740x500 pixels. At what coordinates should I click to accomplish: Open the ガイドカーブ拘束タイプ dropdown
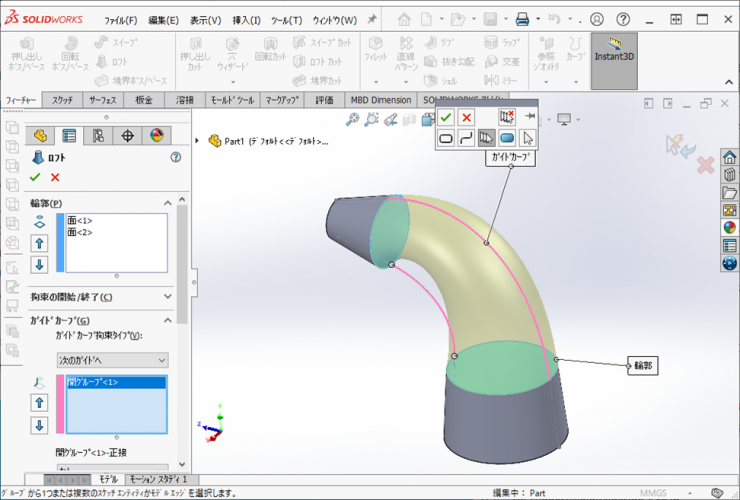pos(112,359)
